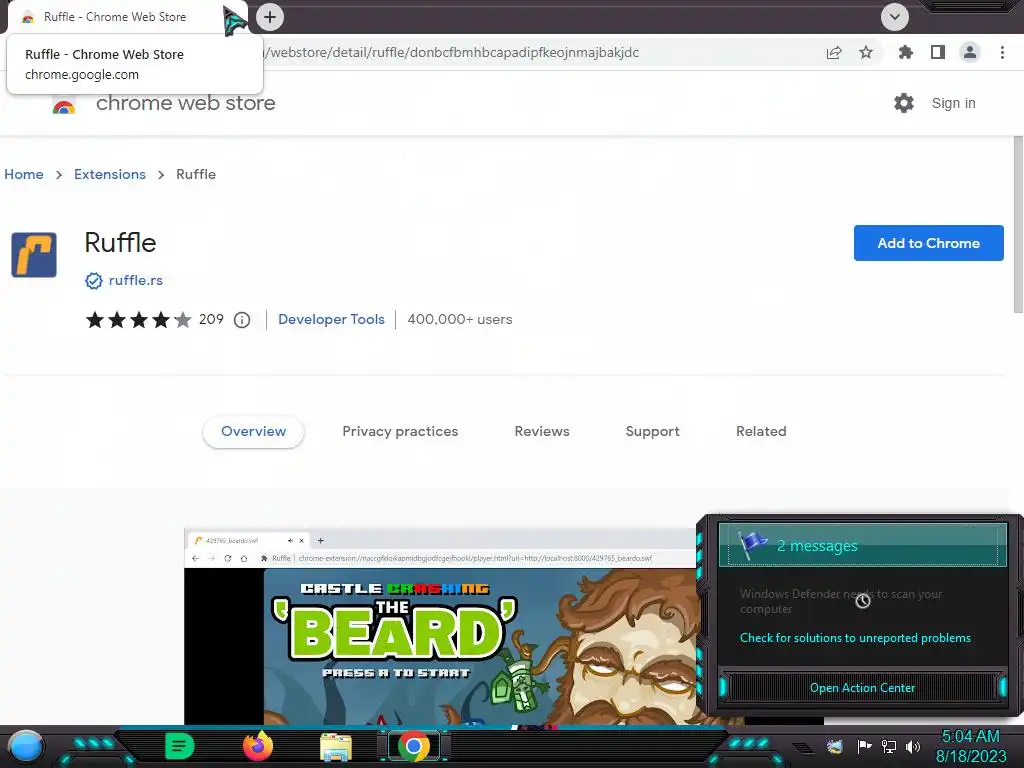This screenshot has width=1024, height=768.
Task: Click the volume speaker tray icon
Action: point(913,746)
